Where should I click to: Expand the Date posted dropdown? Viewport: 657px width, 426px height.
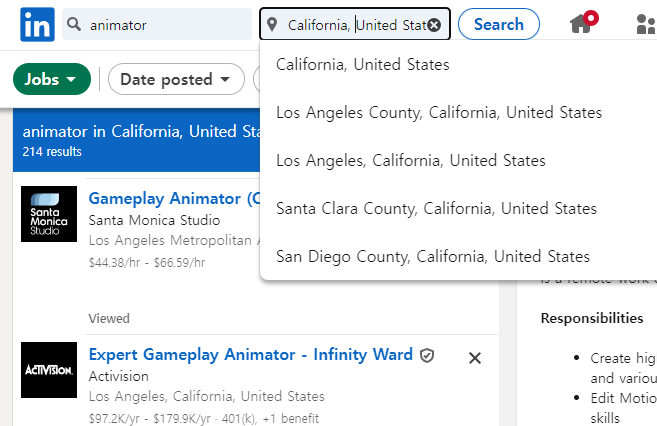click(x=176, y=79)
